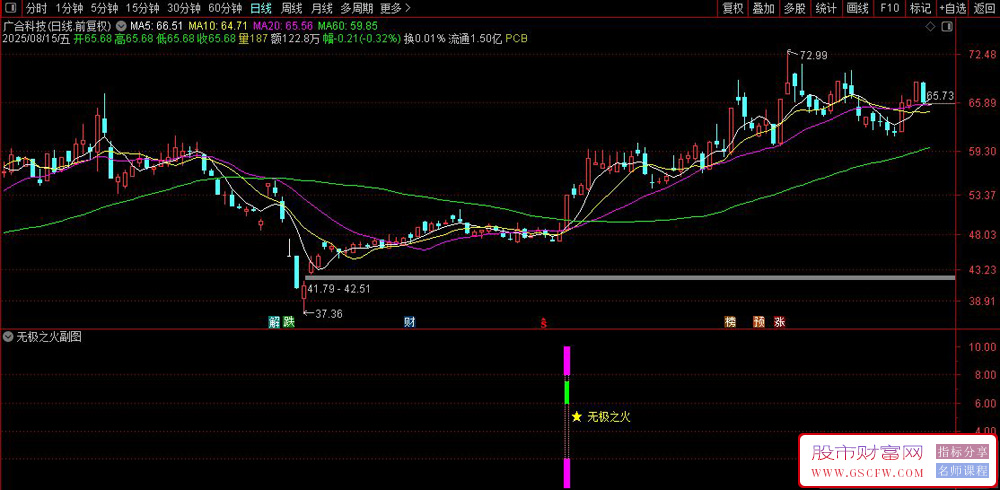Open F10 company info
Viewport: 1000px width, 490px height.
(x=889, y=8)
